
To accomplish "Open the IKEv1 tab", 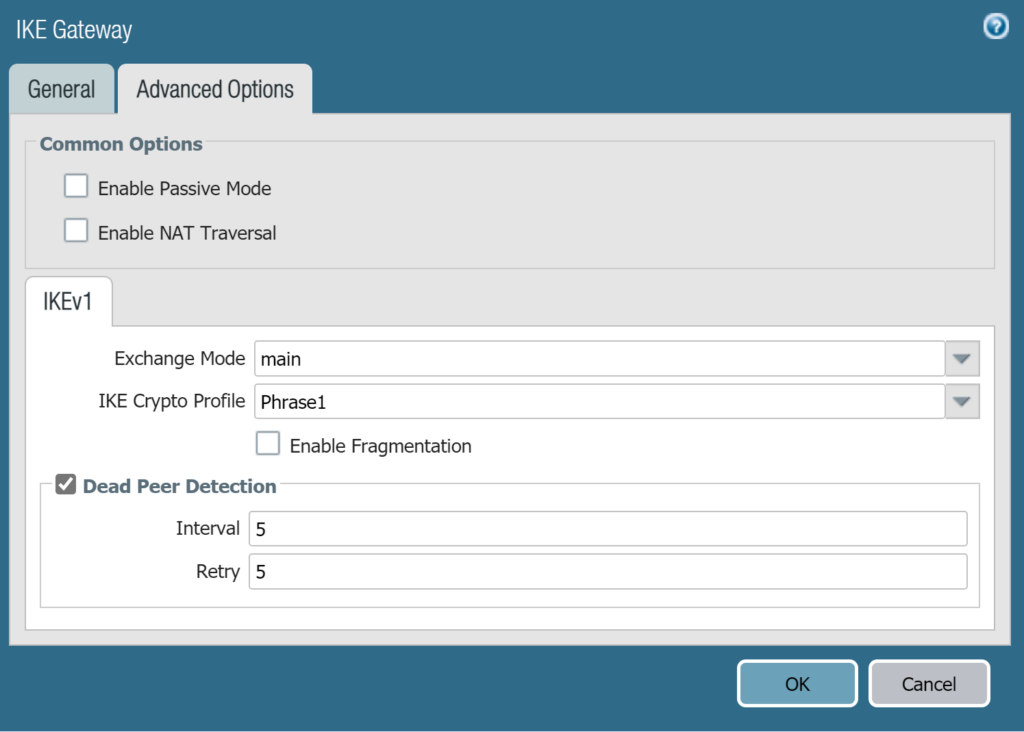I will tap(68, 301).
